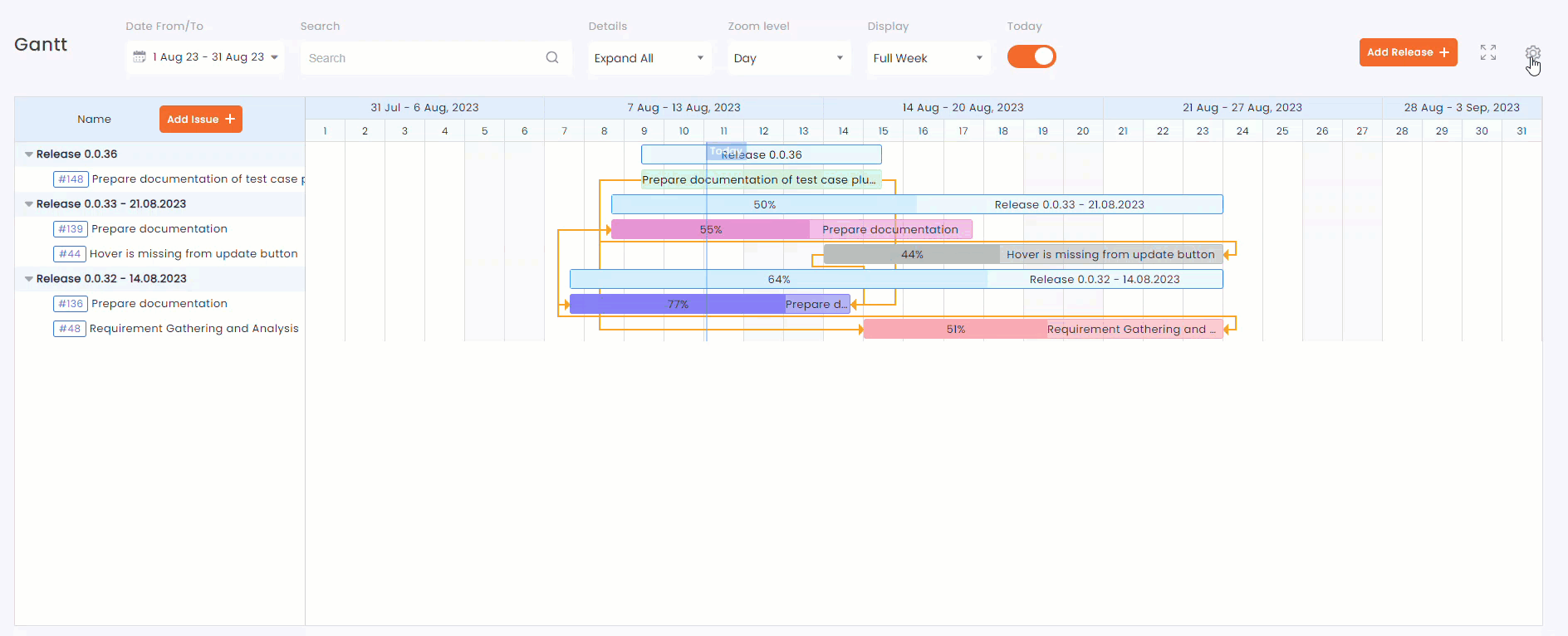Click issue badge #148
The image size is (1568, 636).
pos(71,179)
